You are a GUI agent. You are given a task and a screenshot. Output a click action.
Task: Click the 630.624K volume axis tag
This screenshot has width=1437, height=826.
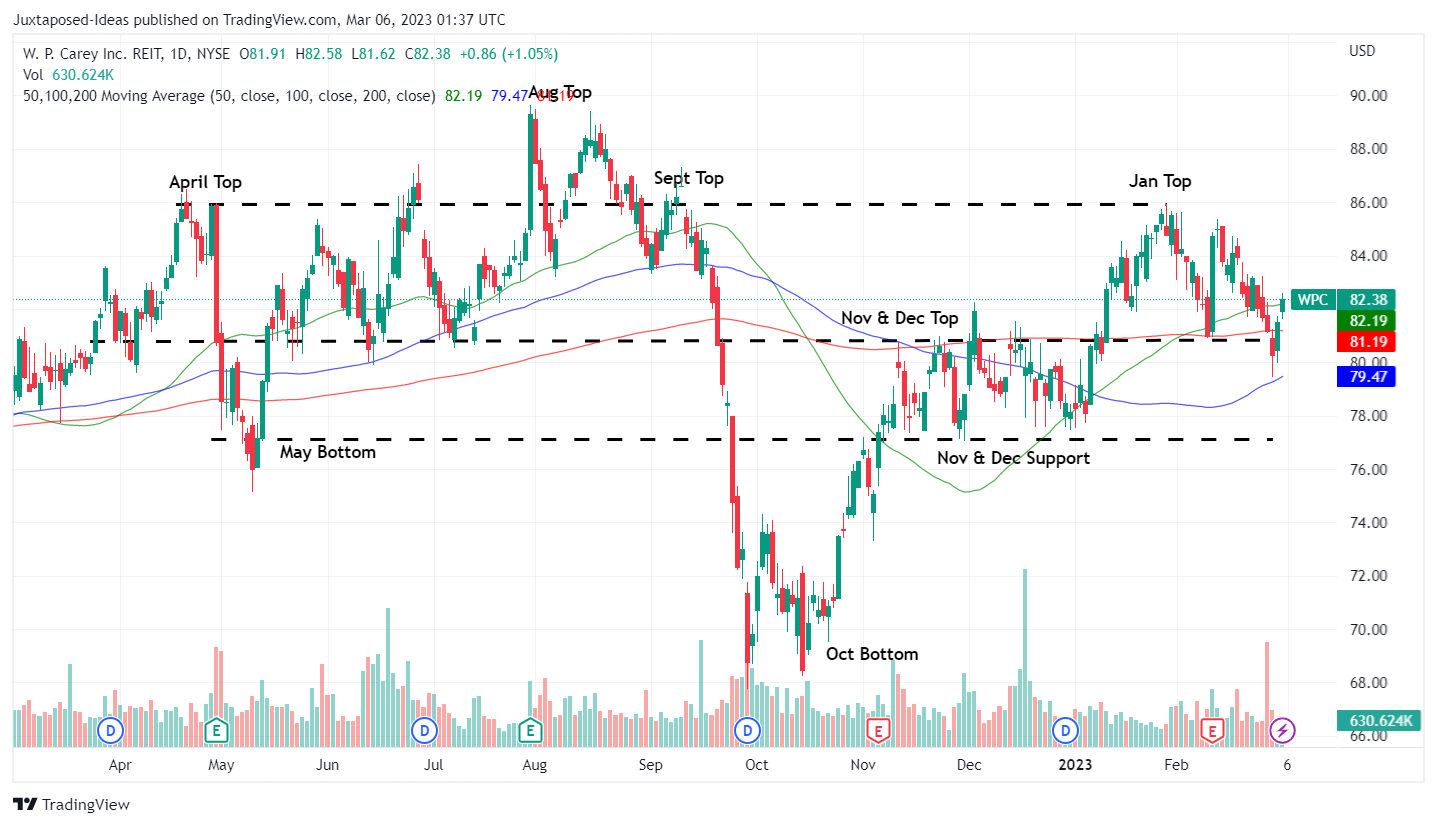[x=1379, y=720]
